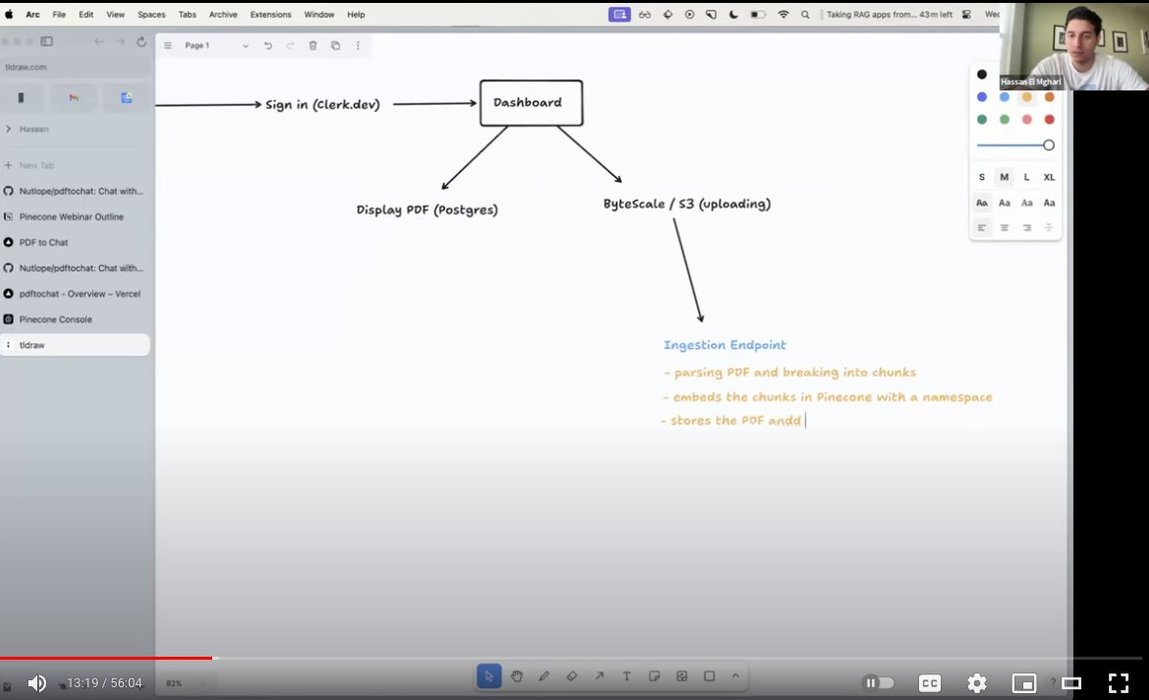Select the pencil draw tool
This screenshot has width=1149, height=700.
544,676
